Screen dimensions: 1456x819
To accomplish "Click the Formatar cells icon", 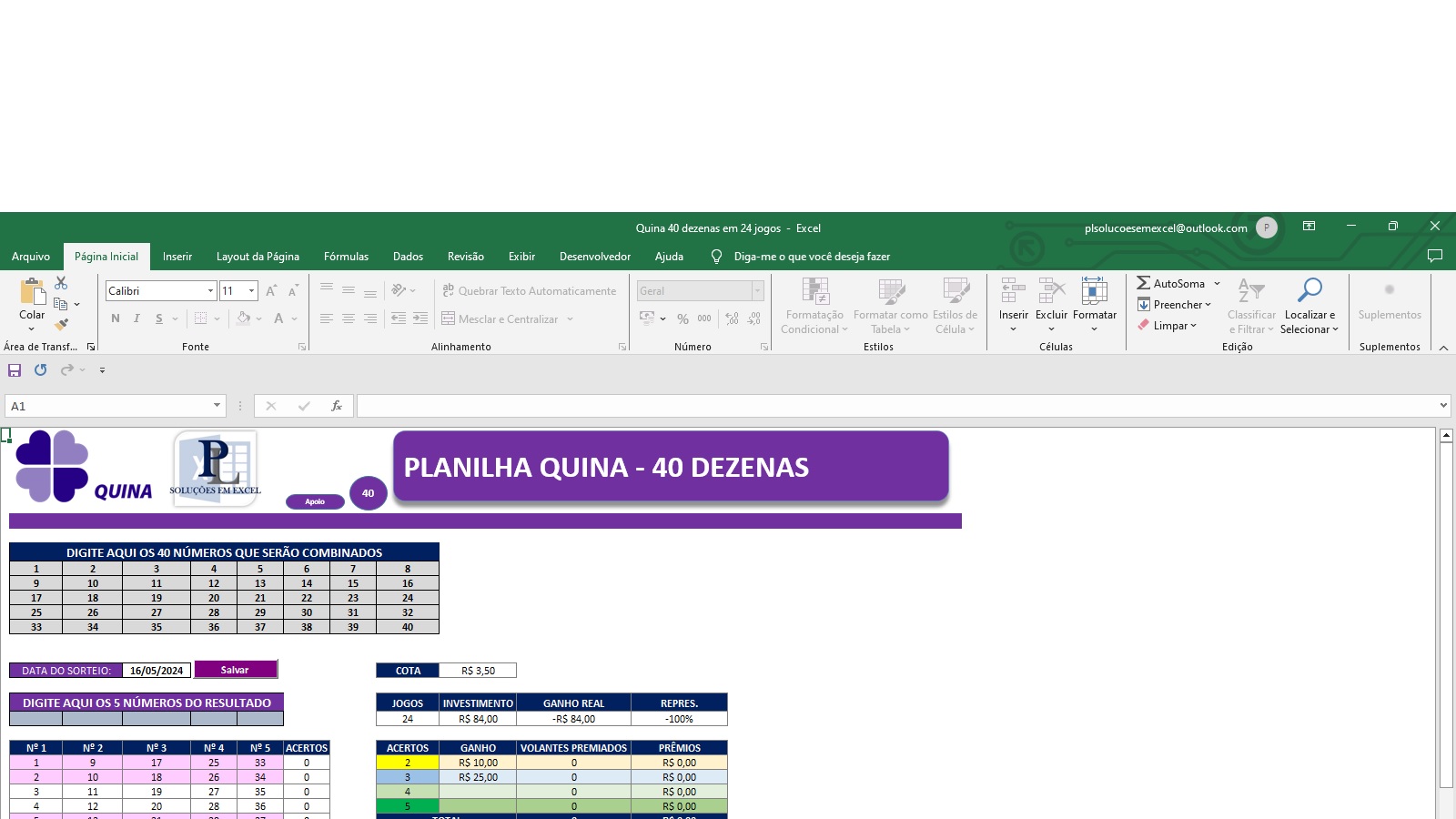I will tap(1095, 291).
